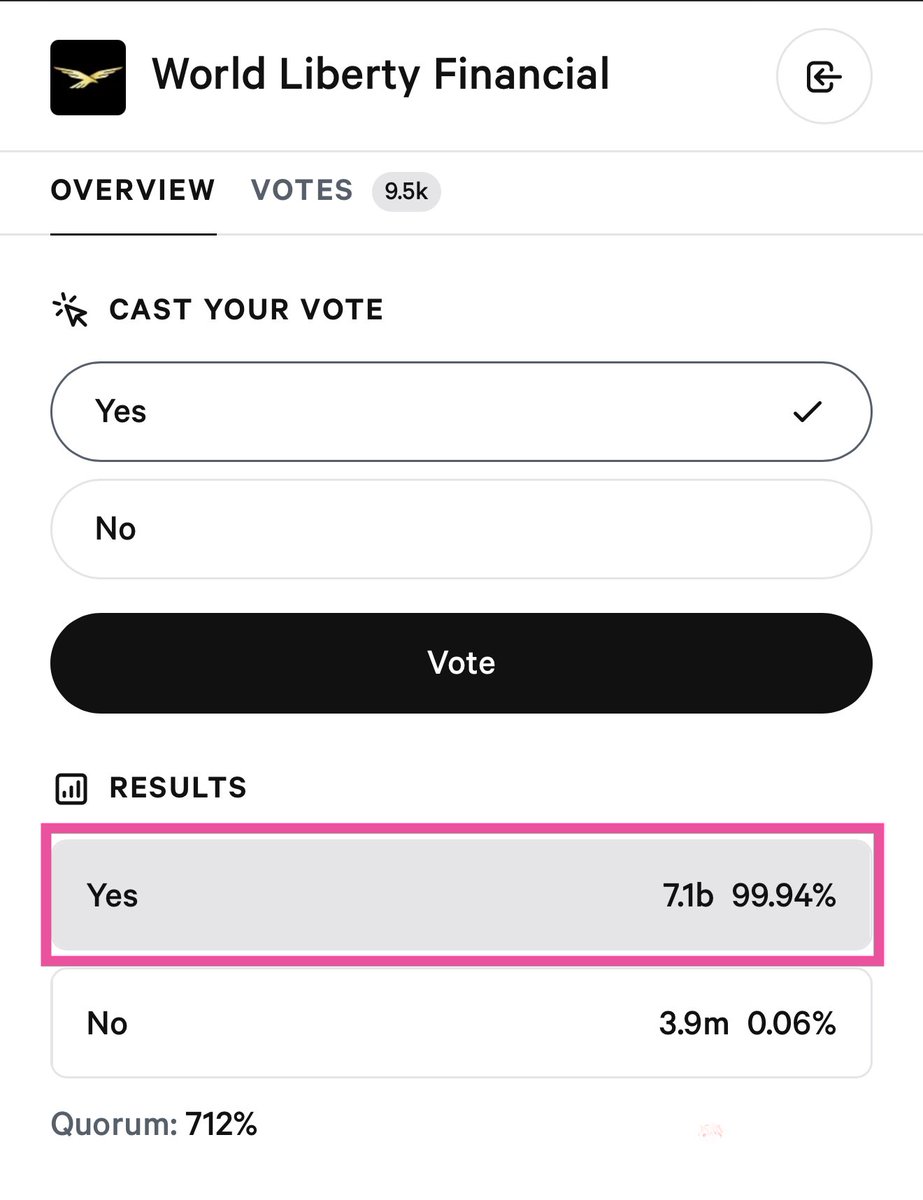
Task: Click the World Liberty Financial eagle logo
Action: 88,77
